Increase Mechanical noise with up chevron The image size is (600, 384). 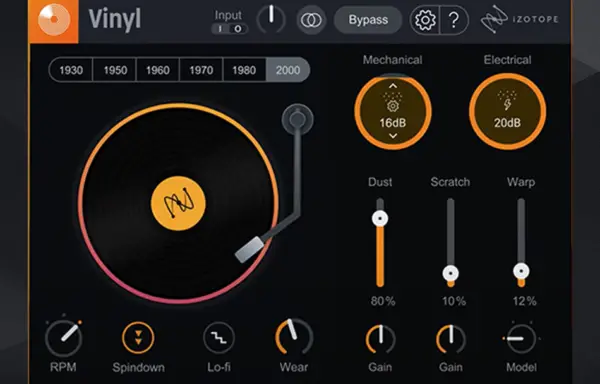pyautogui.click(x=393, y=86)
